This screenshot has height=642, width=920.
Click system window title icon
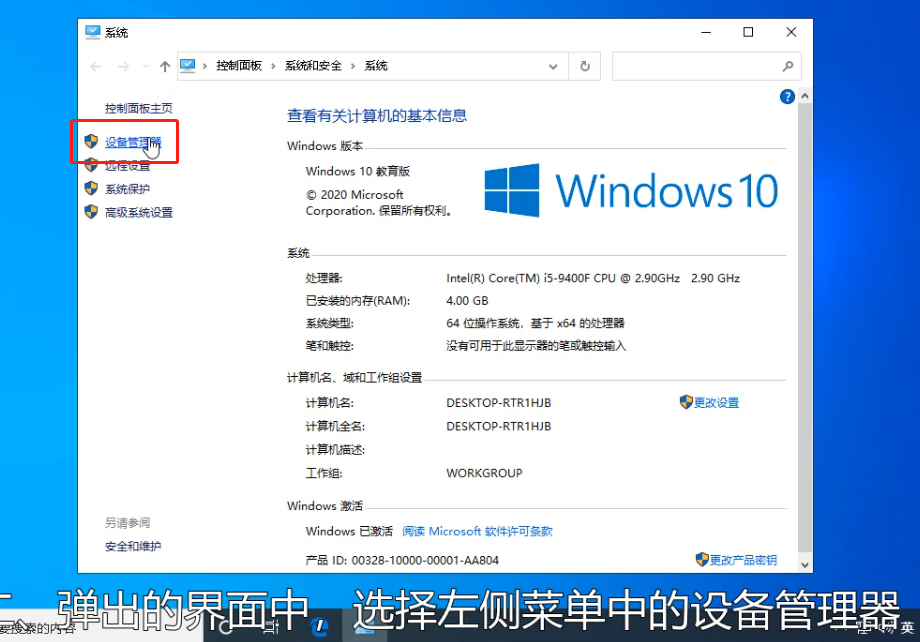click(x=93, y=32)
